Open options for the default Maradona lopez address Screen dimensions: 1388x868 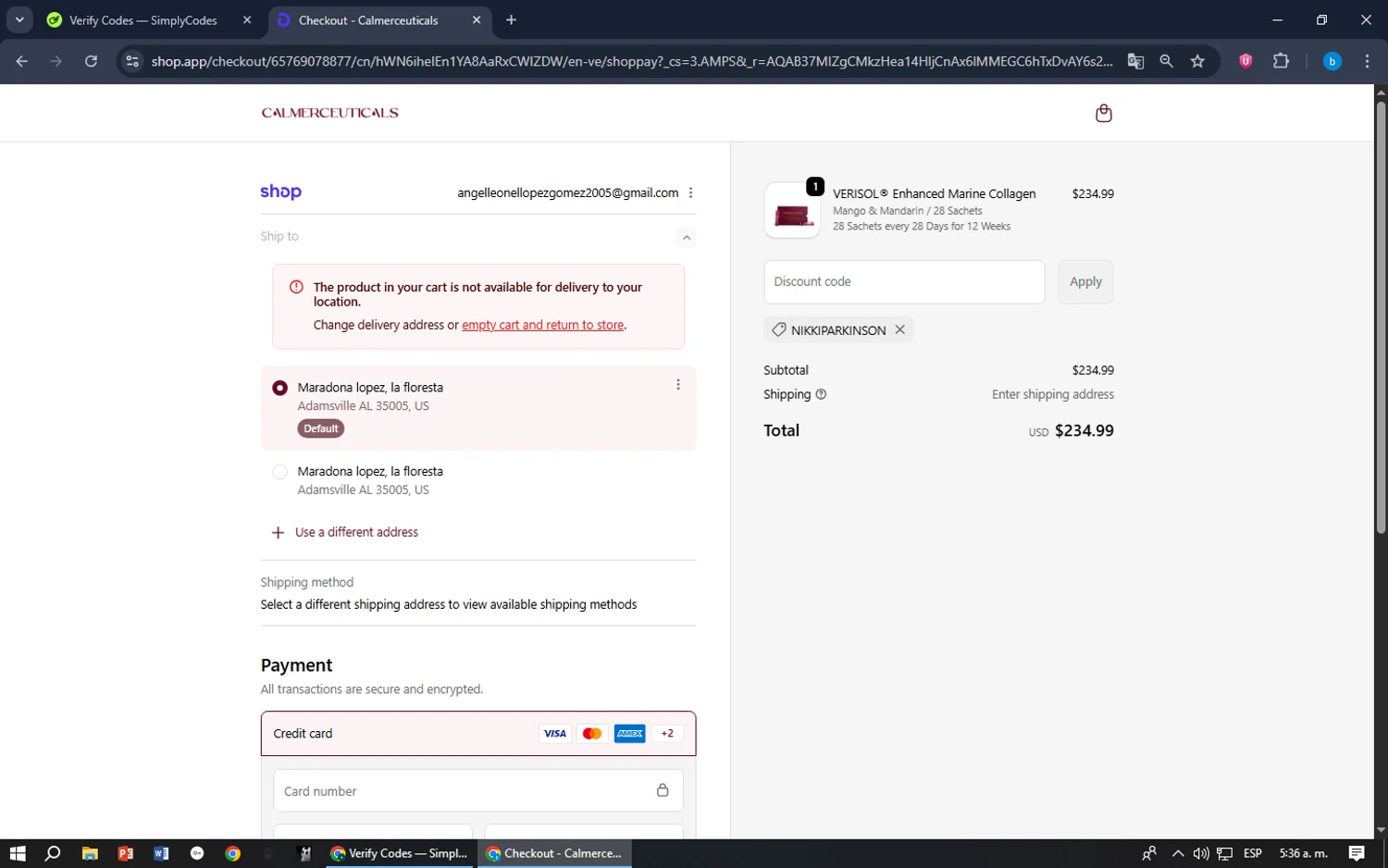point(677,385)
